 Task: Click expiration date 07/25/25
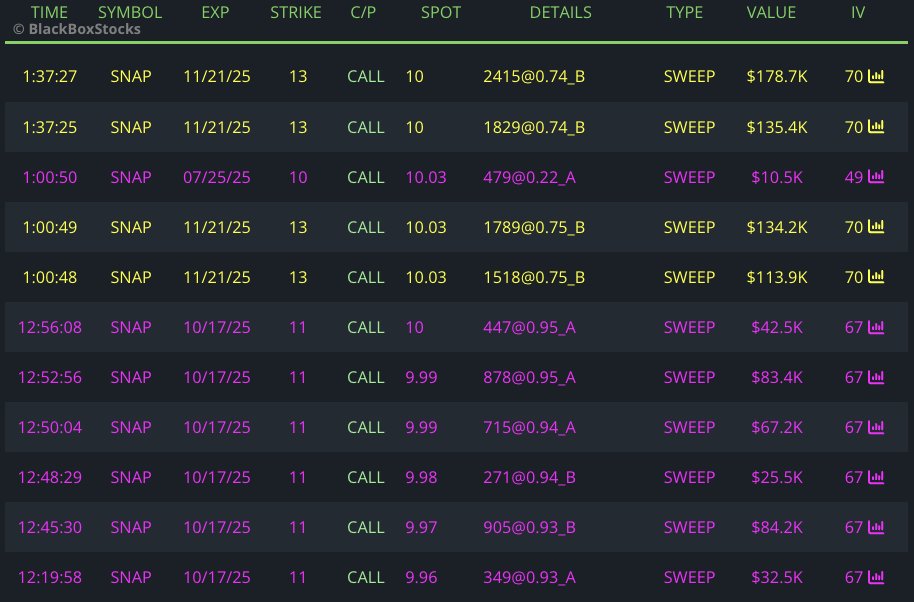217,177
